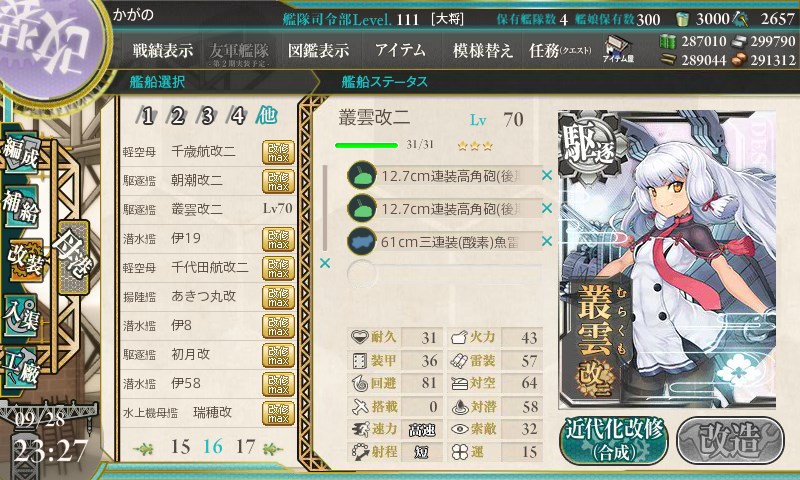
Task: Unequip all equipment using left X mark
Action: coord(324,263)
